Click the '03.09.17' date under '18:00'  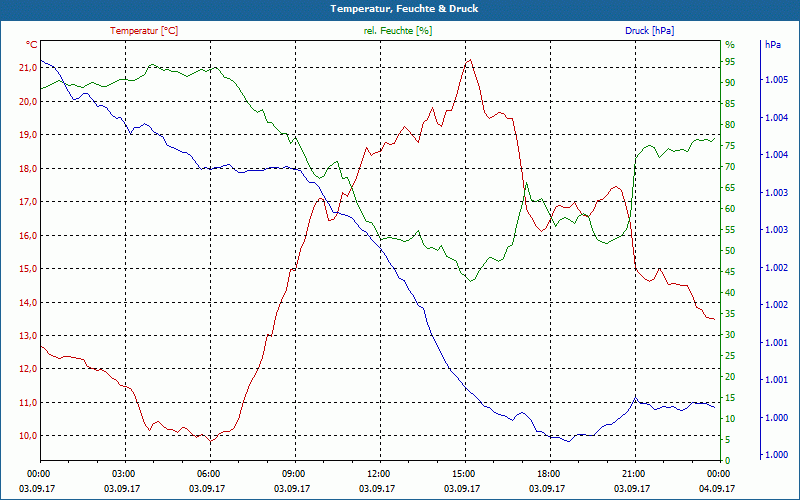547,489
